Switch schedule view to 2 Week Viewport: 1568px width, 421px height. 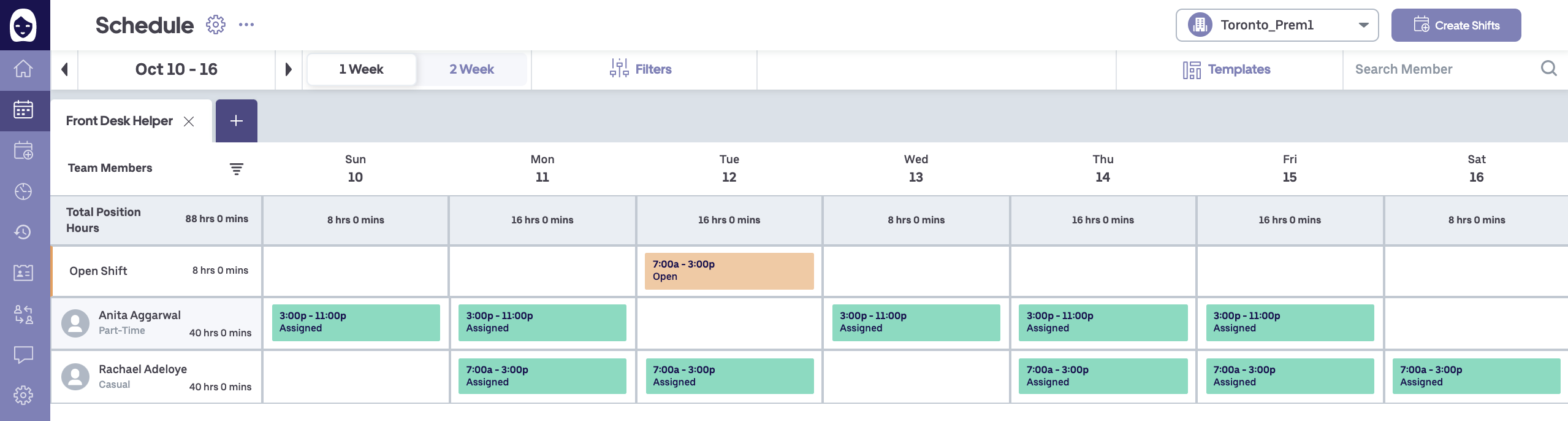tap(472, 69)
